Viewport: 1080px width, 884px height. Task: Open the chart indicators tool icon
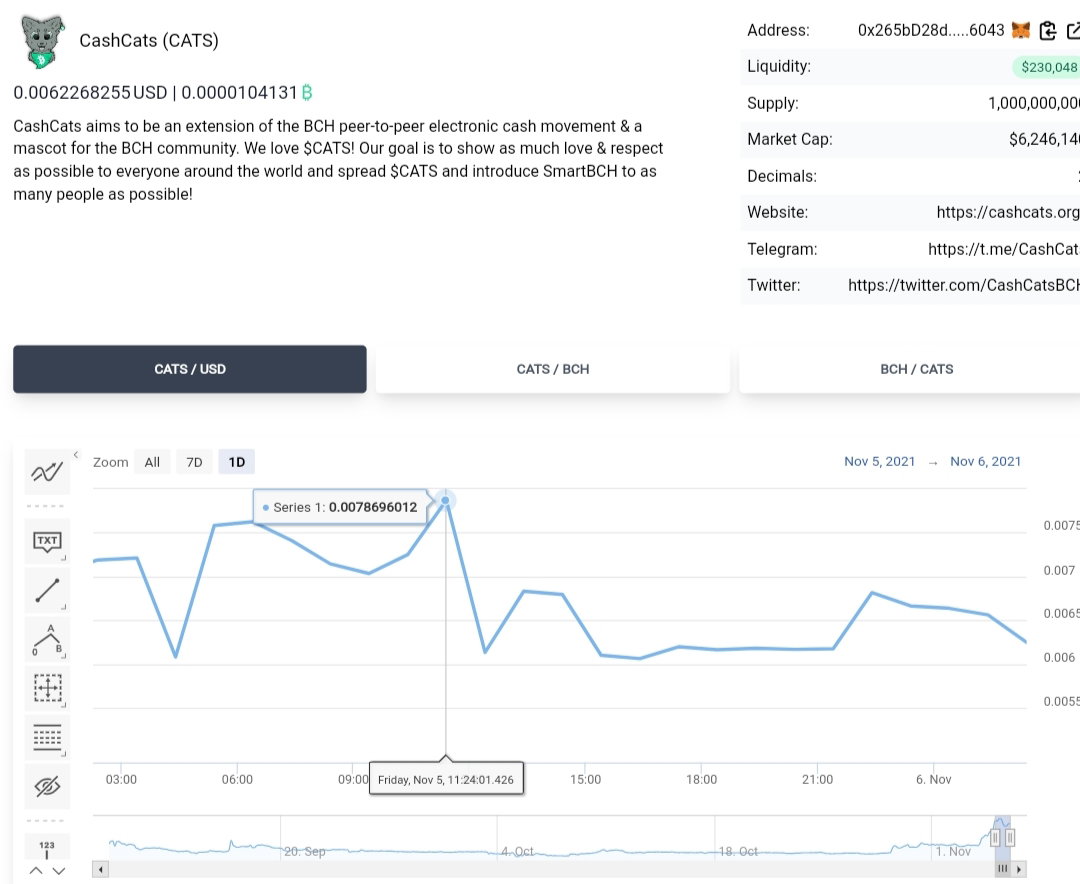coord(47,472)
